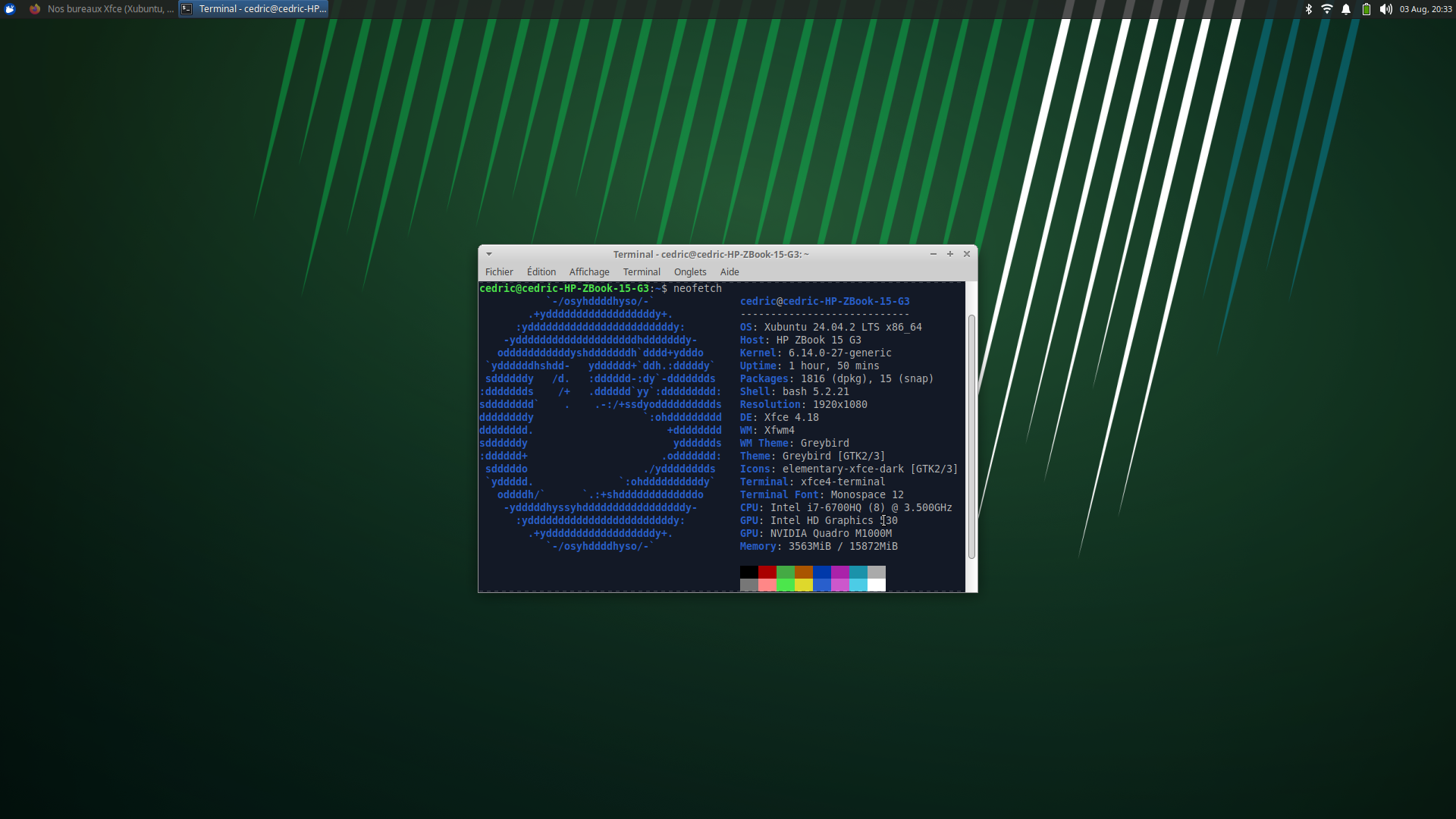The image size is (1456, 819).
Task: Open the Whisker applications menu icon
Action: point(10,9)
